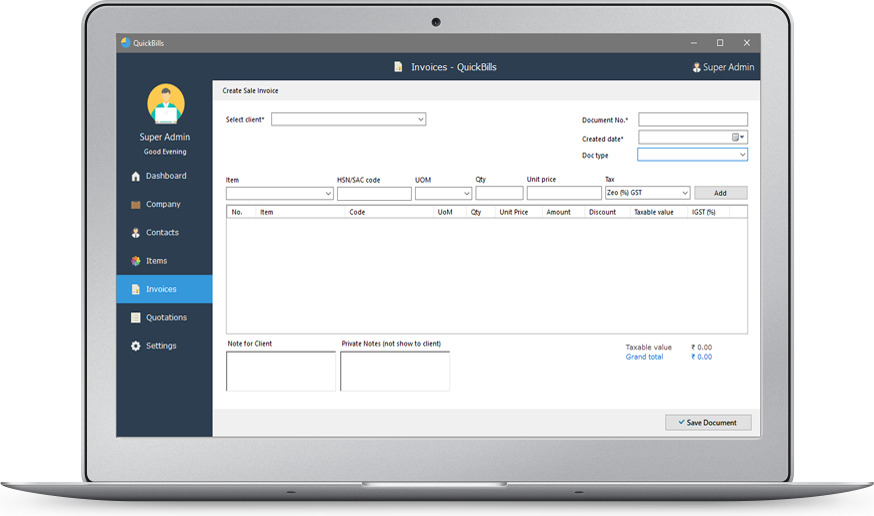Screen dimensions: 874x516
Task: Focus the Document No. input field
Action: pyautogui.click(x=692, y=120)
